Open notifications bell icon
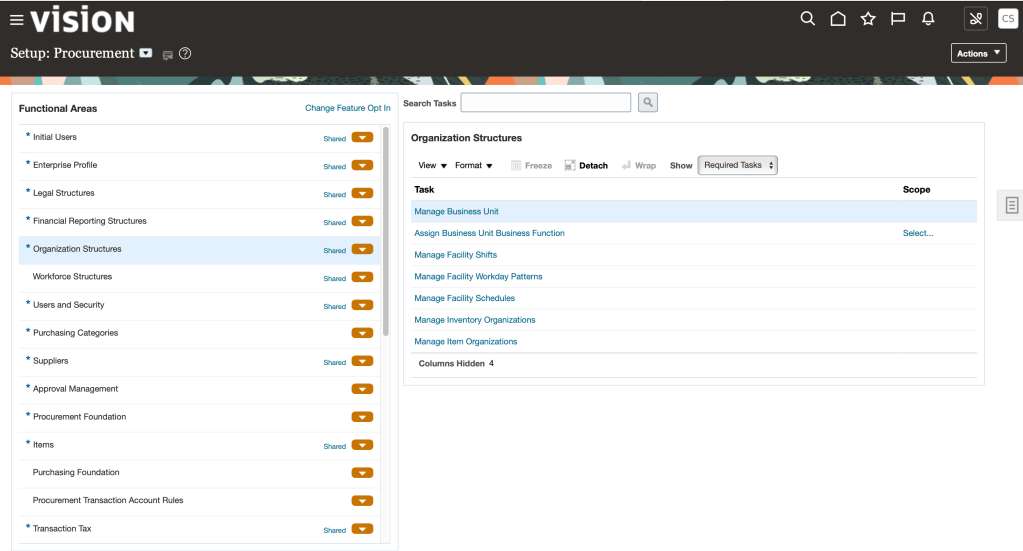The height and width of the screenshot is (551, 1023). tap(928, 19)
